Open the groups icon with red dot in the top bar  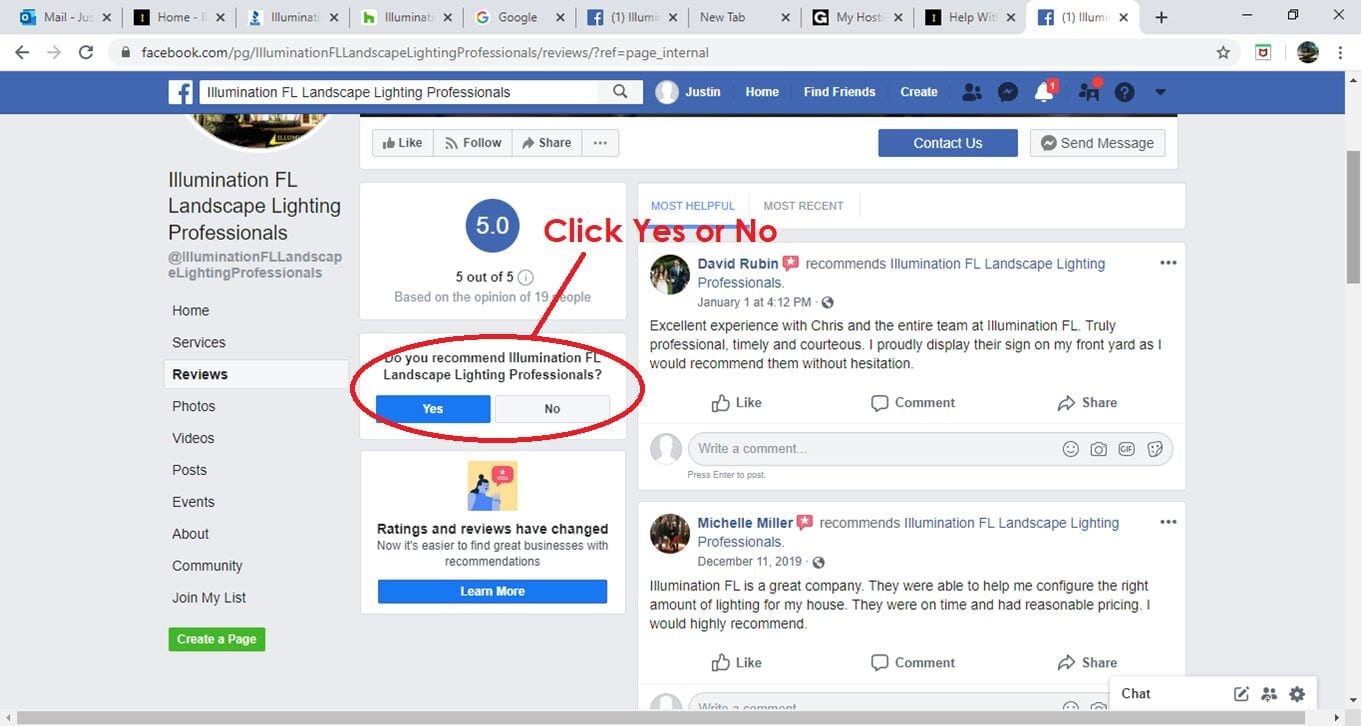[1089, 91]
